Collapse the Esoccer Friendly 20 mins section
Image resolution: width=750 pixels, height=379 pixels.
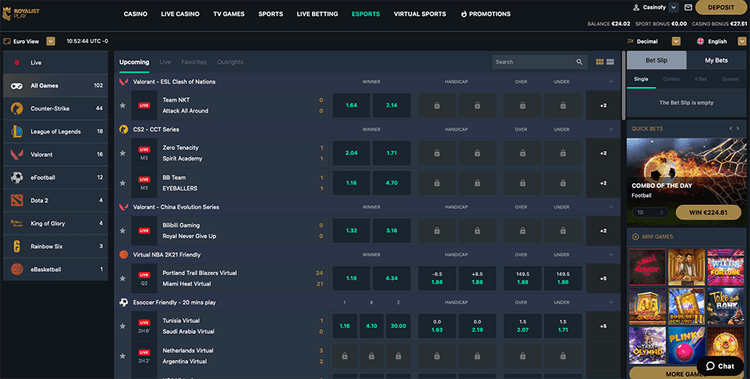pos(611,302)
